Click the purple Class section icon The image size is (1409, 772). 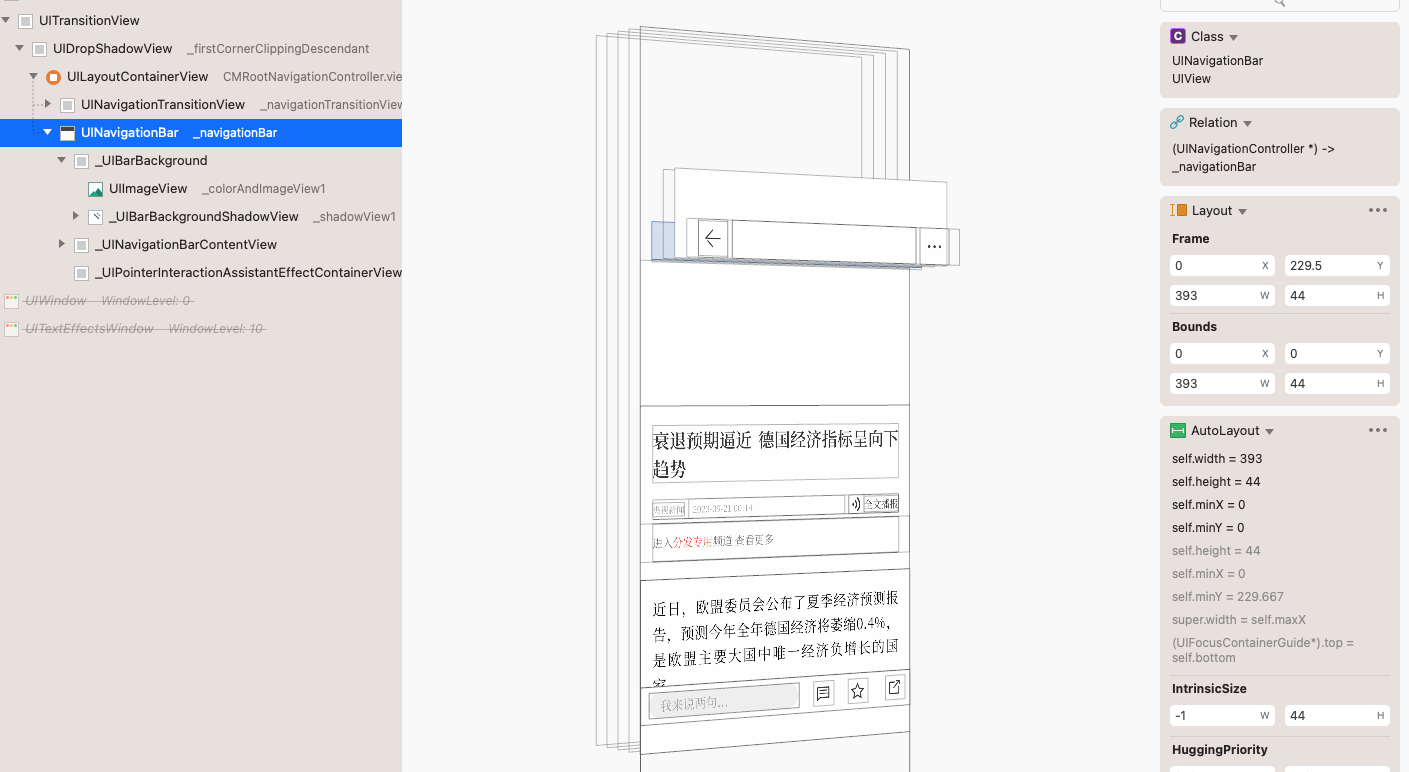click(1178, 36)
